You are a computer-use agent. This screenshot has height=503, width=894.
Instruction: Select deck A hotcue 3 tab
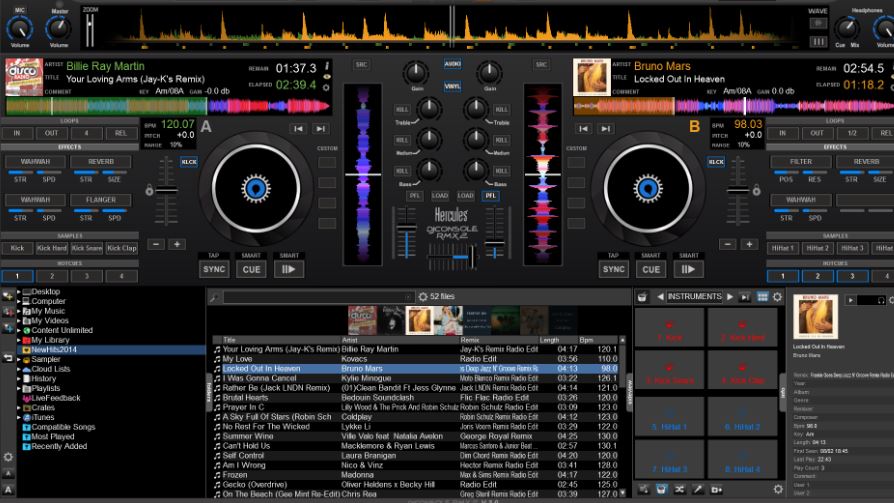point(87,276)
